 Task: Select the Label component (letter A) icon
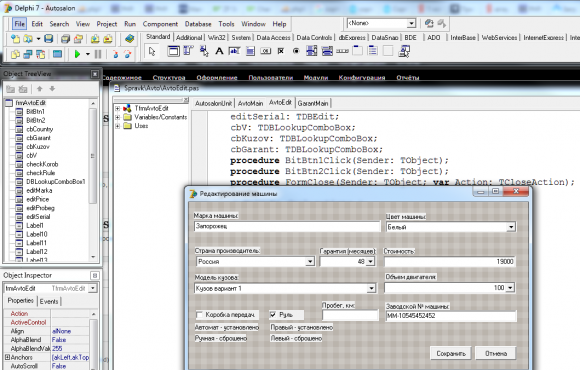[x=219, y=51]
